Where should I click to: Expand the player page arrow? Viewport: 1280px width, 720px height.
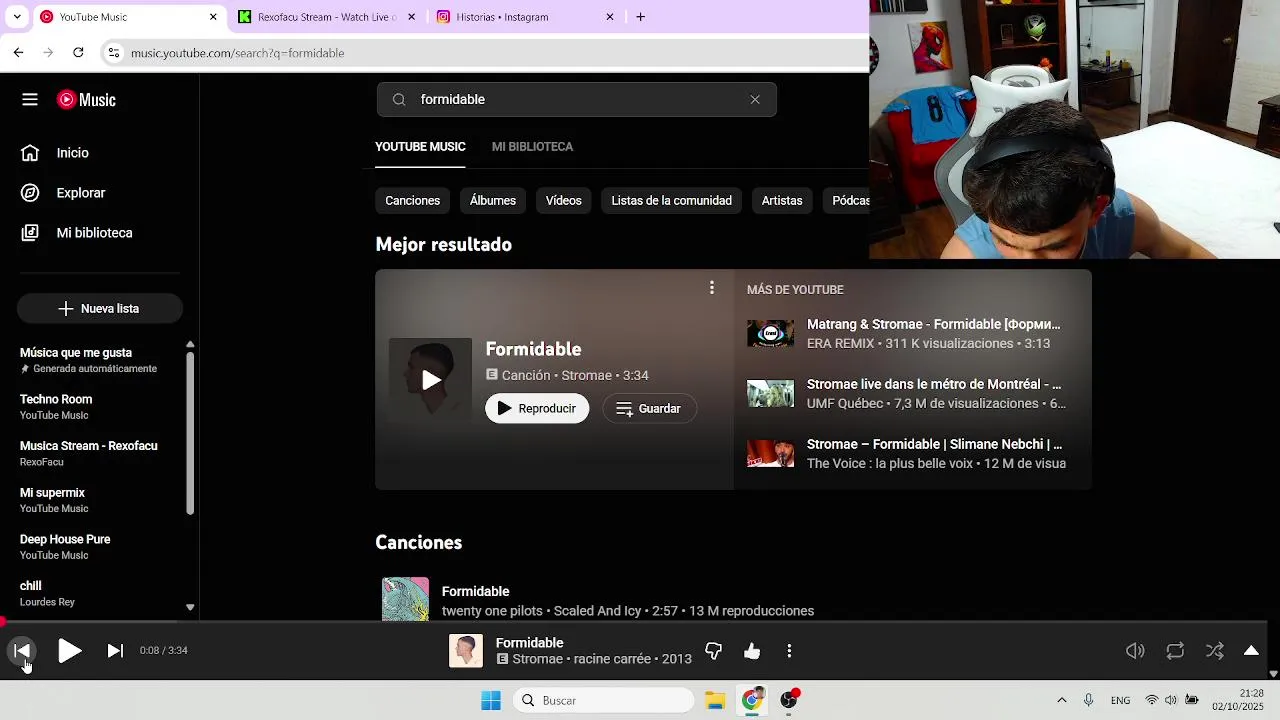point(1251,651)
